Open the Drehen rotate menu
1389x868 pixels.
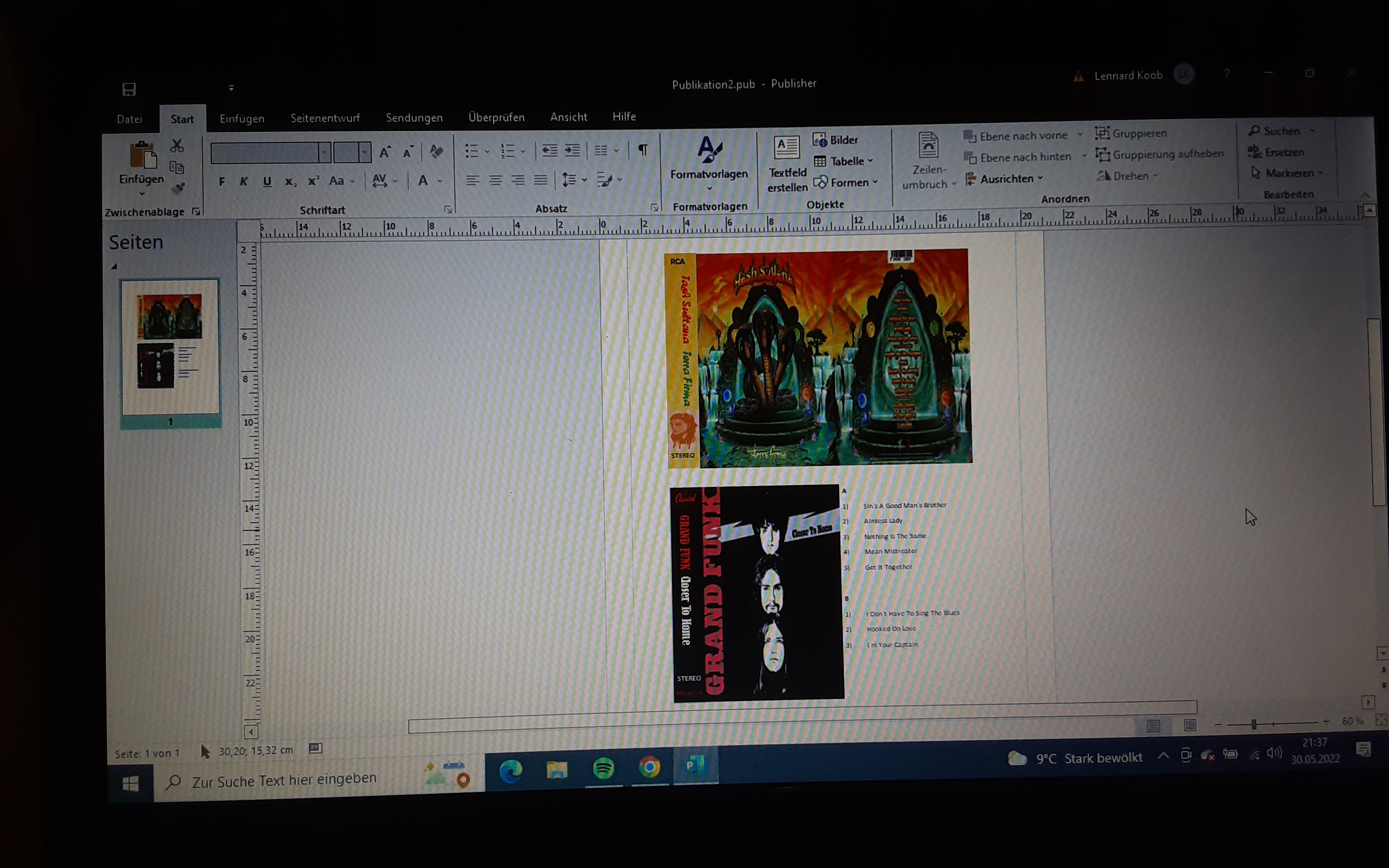1127,176
